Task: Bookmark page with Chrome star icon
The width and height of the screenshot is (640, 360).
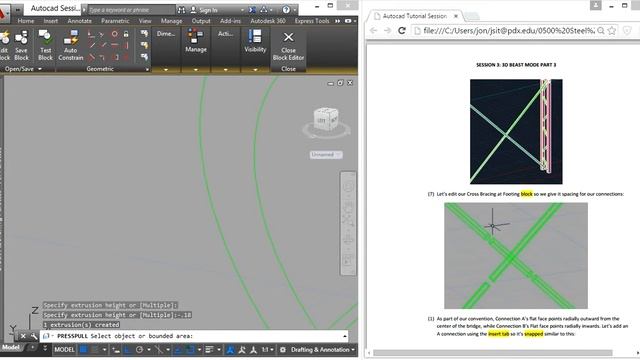Action: point(611,31)
